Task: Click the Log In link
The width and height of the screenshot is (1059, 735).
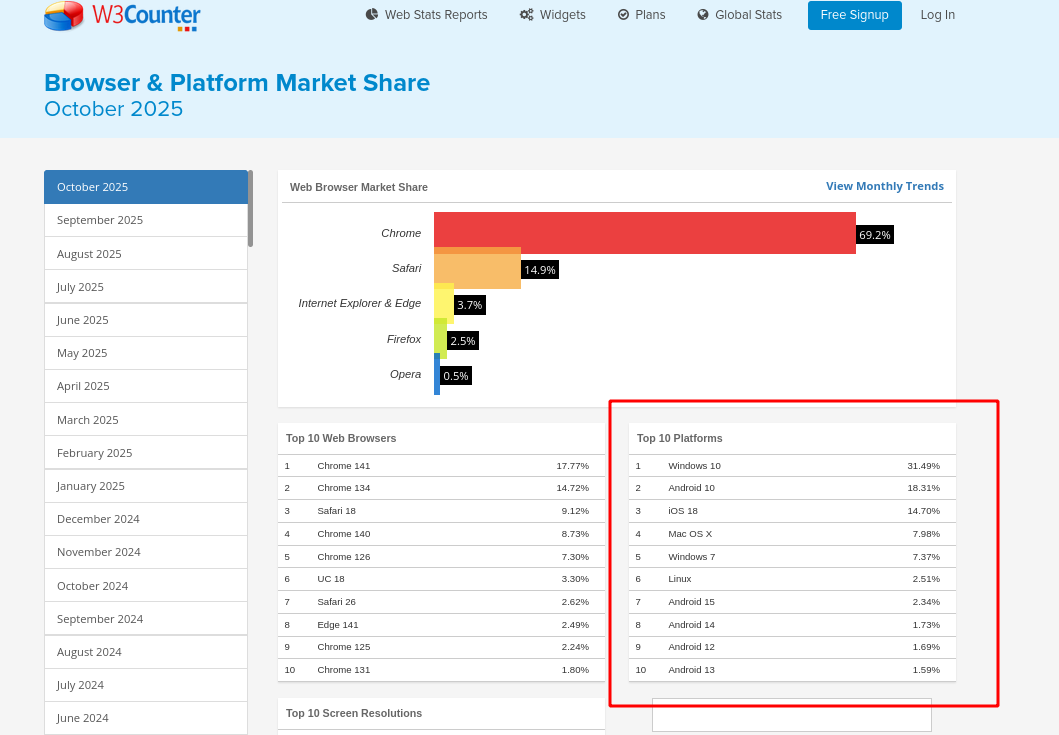Action: pyautogui.click(x=937, y=15)
